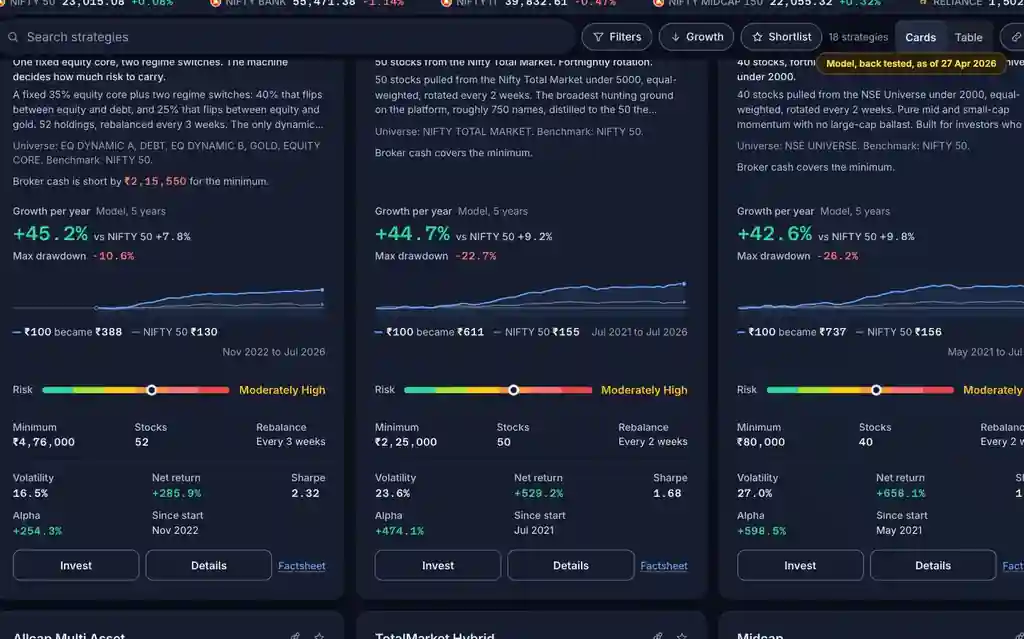This screenshot has width=1024, height=639.
Task: Click the "Model, back tested, as of 27 Apr 2026" tooltip
Action: point(911,63)
